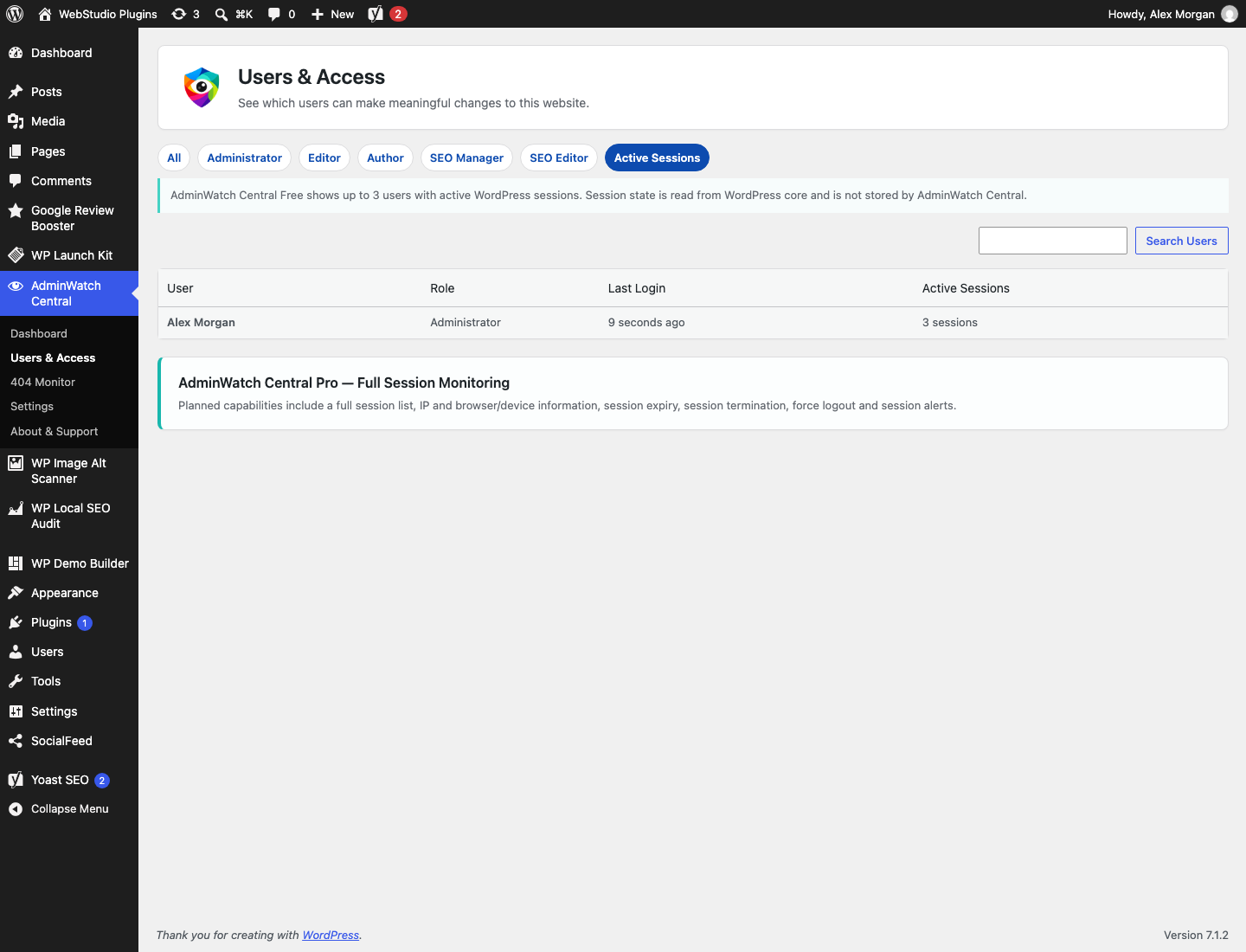Open the WordPress footer link
The height and width of the screenshot is (952, 1246).
click(x=331, y=936)
